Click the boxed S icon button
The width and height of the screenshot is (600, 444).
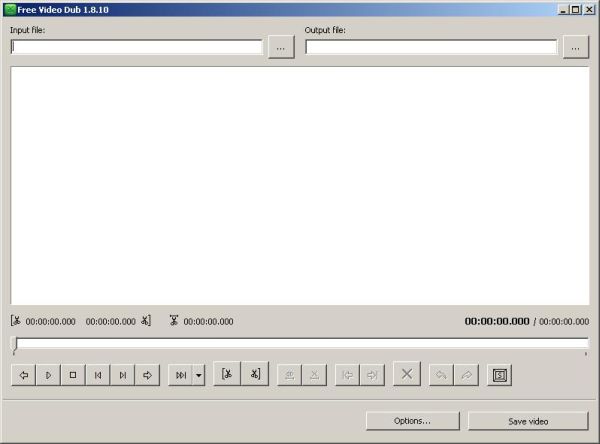(501, 375)
